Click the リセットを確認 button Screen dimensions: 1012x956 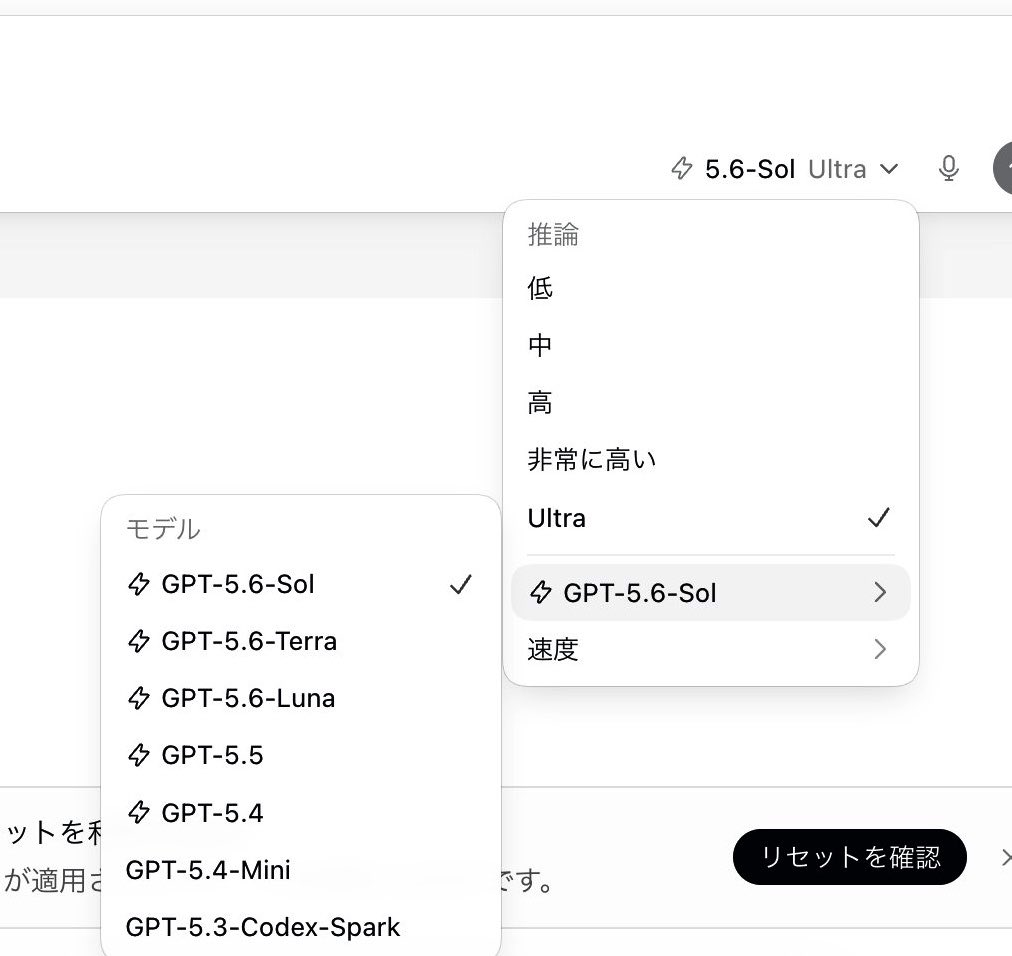tap(849, 857)
